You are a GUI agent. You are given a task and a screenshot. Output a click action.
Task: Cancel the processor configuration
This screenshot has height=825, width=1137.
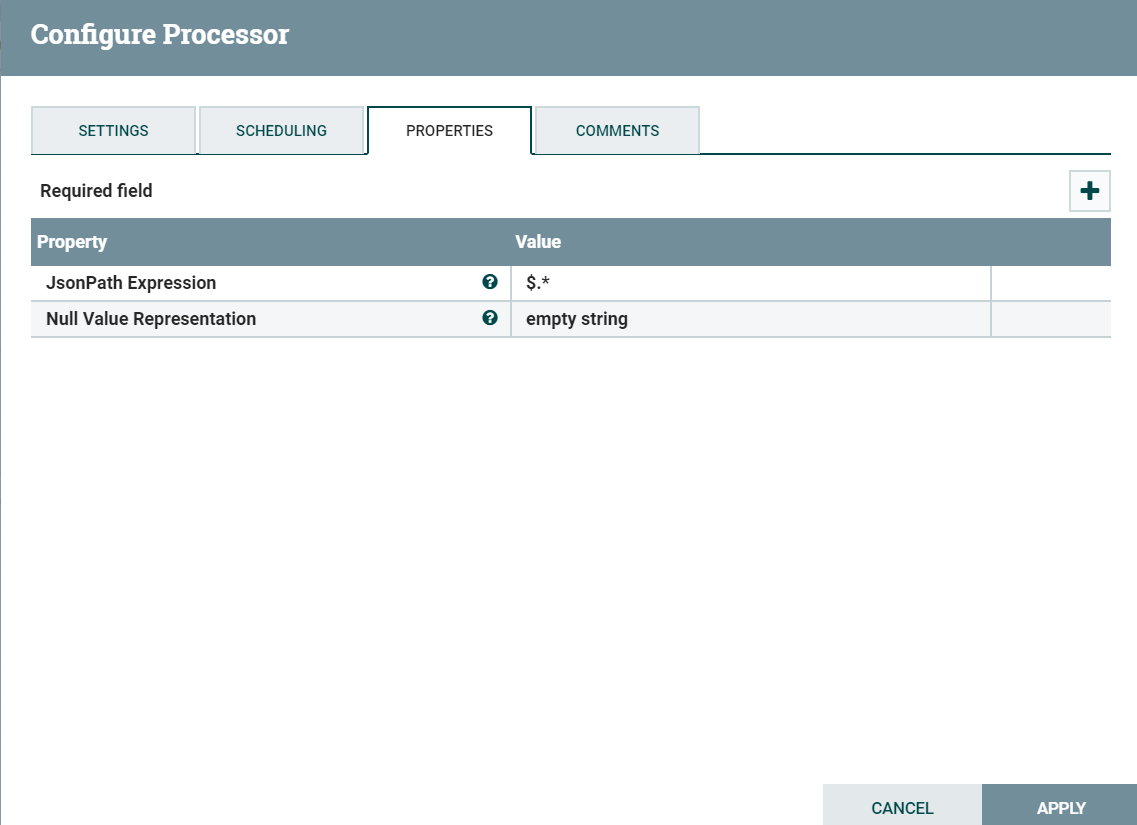902,807
